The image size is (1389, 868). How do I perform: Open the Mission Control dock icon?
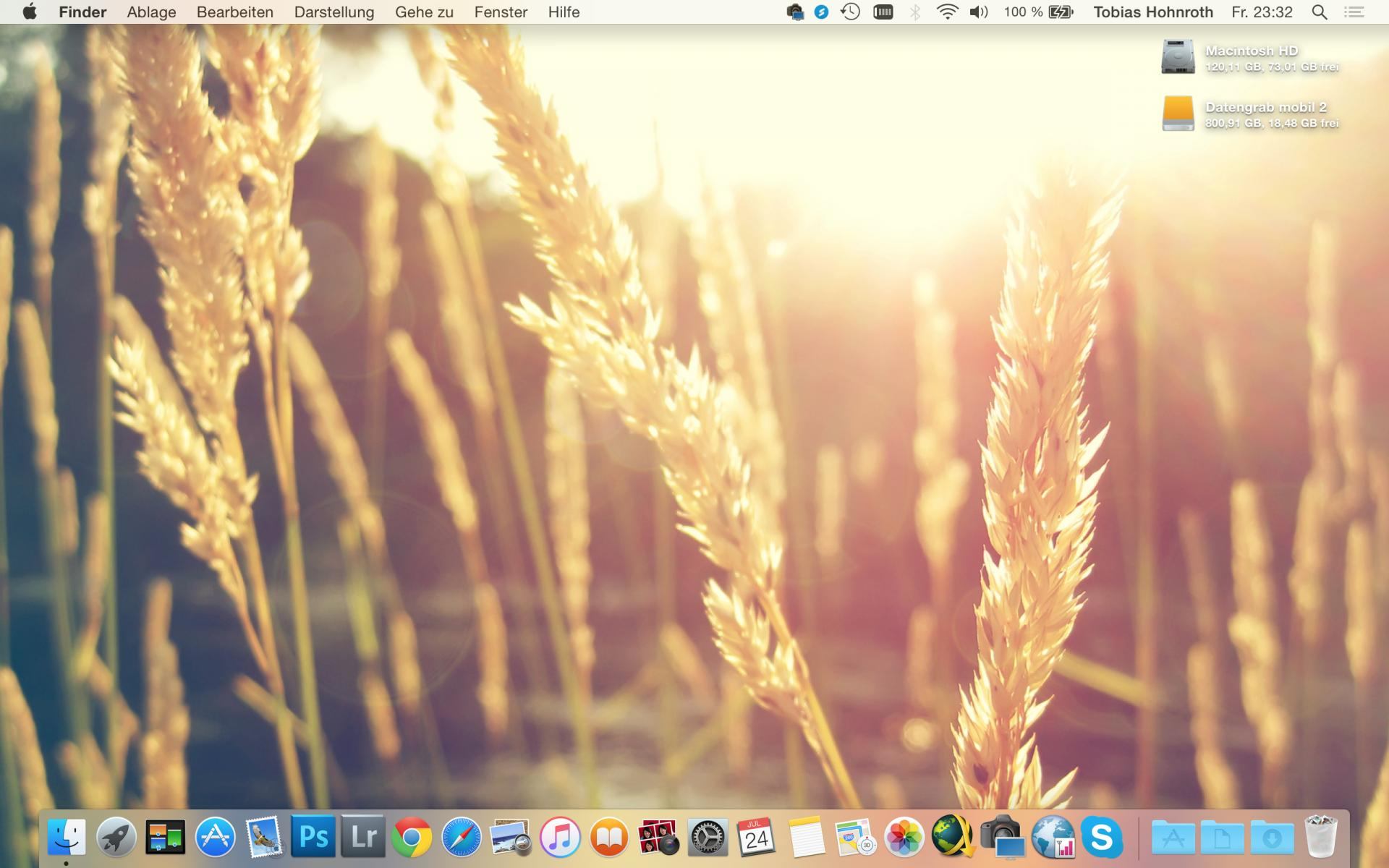(x=165, y=838)
